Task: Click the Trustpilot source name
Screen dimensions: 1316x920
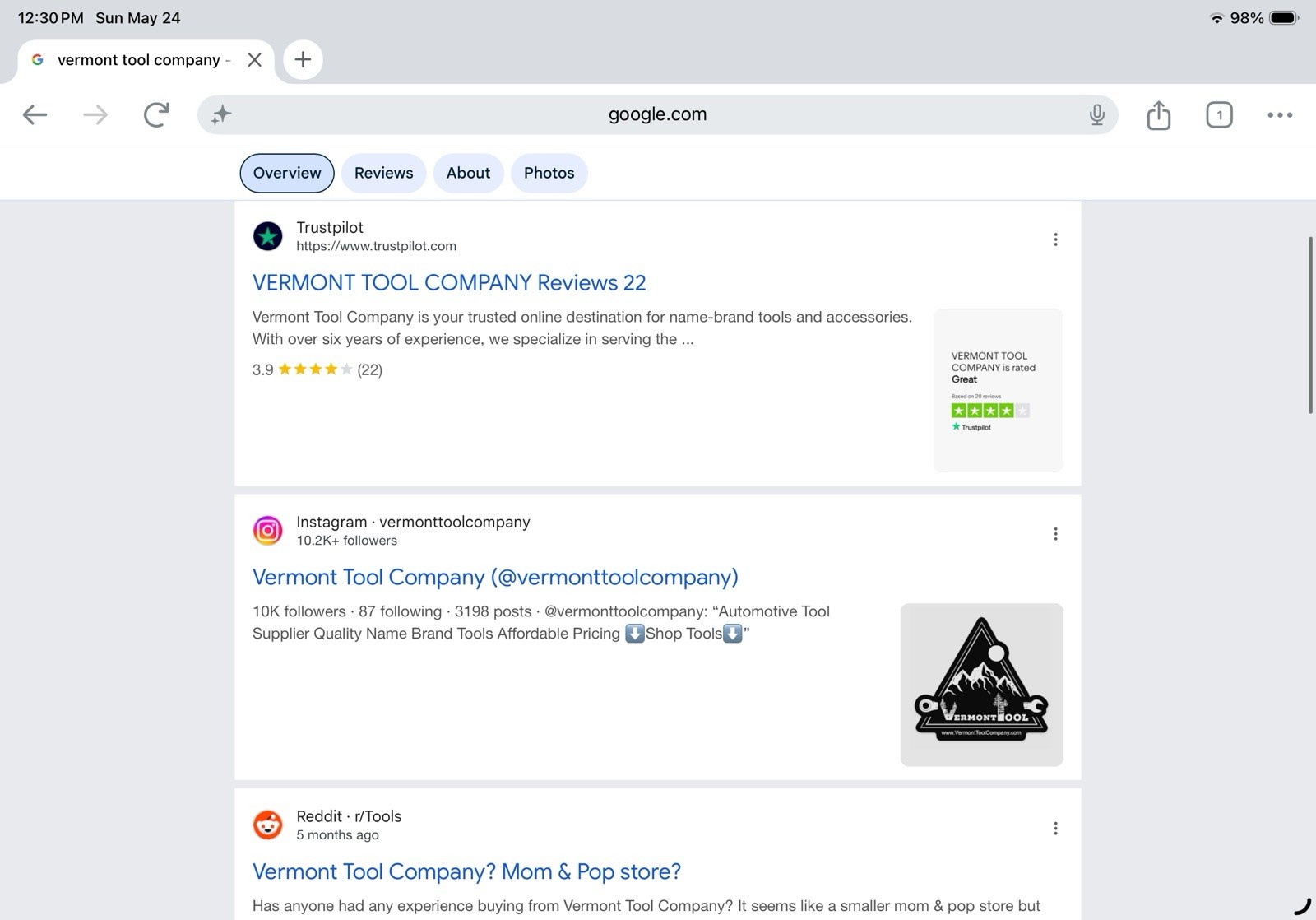Action: (329, 227)
